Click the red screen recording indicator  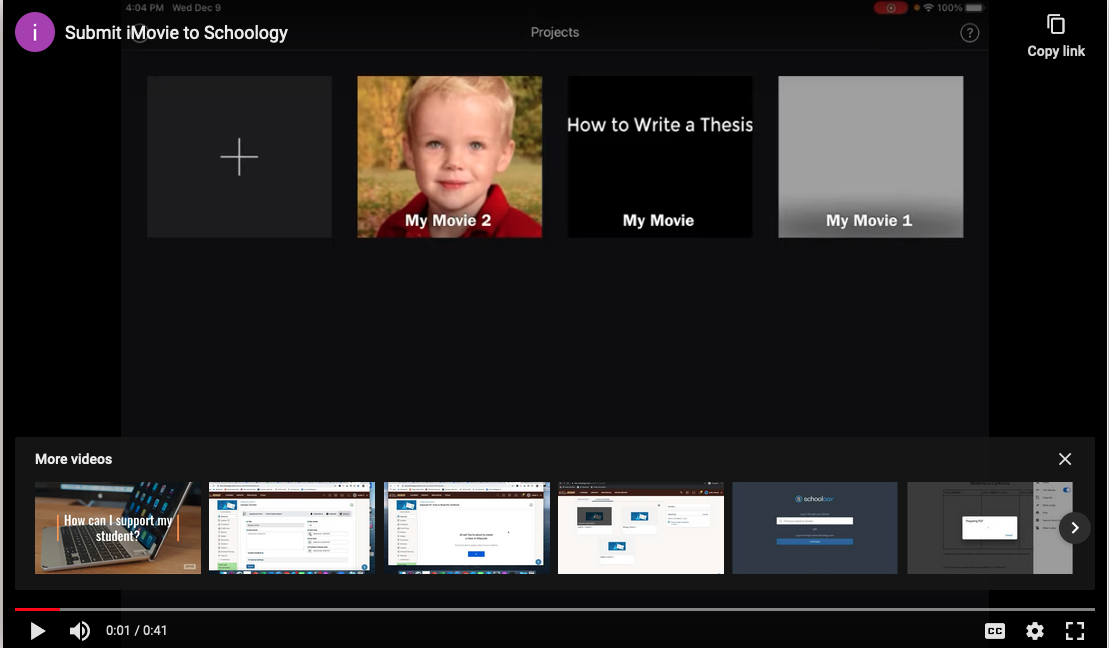pyautogui.click(x=890, y=7)
